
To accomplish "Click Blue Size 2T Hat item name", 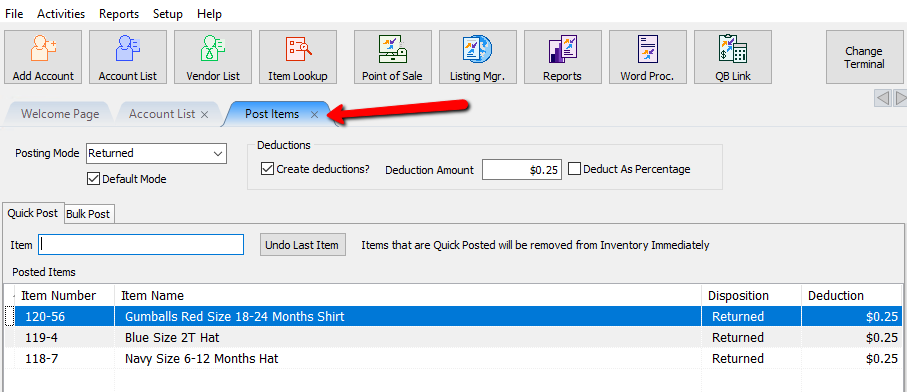I will 172,338.
